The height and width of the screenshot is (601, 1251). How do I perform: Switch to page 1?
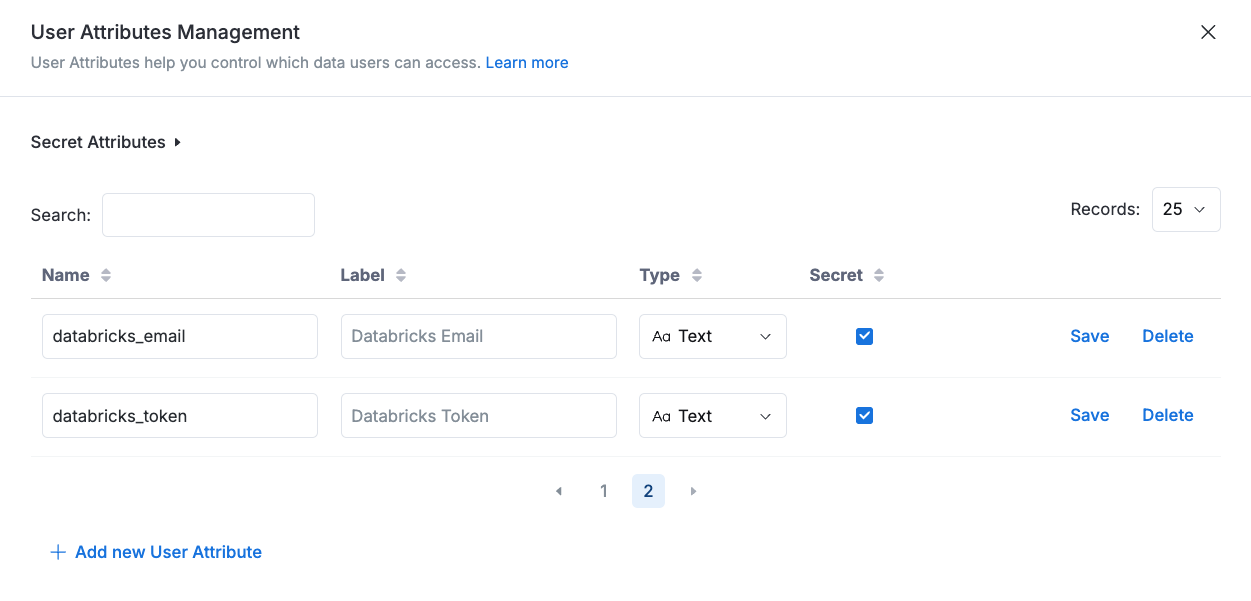[603, 491]
